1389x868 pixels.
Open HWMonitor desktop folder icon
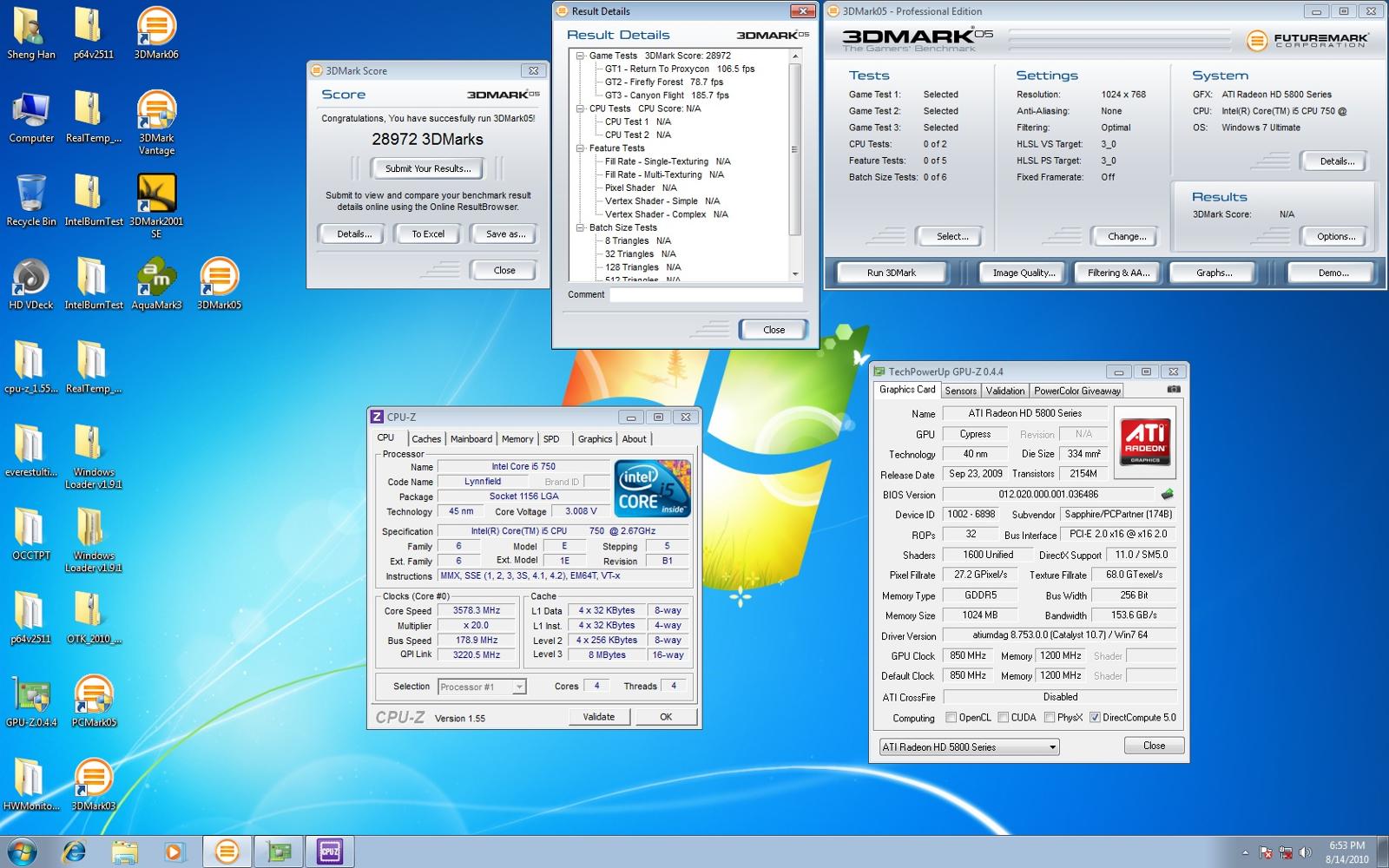pos(31,784)
